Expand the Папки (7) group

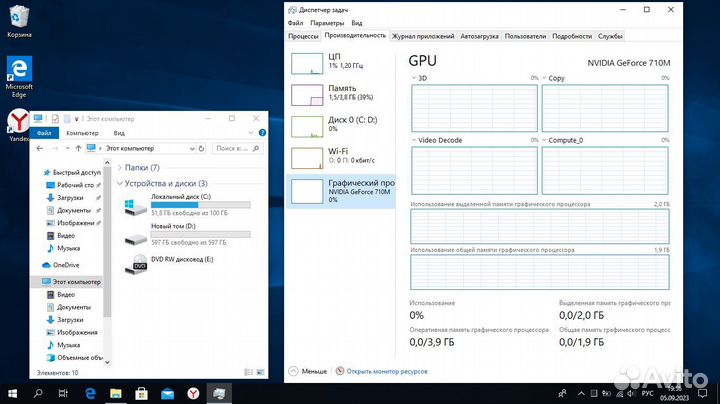coord(121,168)
